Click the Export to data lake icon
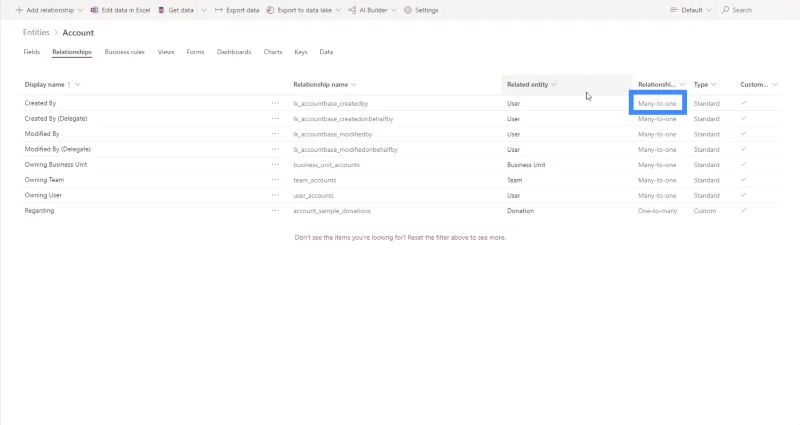 (x=270, y=10)
